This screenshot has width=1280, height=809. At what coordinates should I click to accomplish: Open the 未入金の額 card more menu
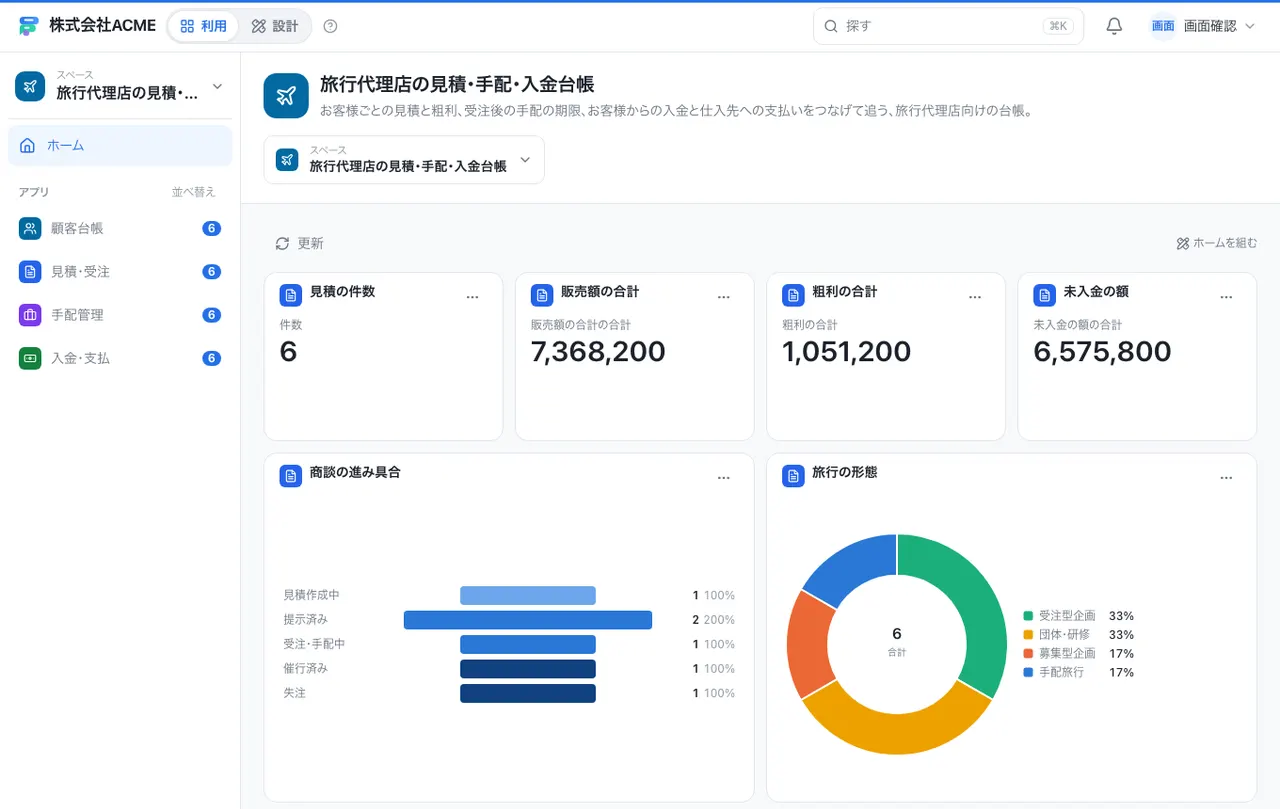click(x=1227, y=297)
